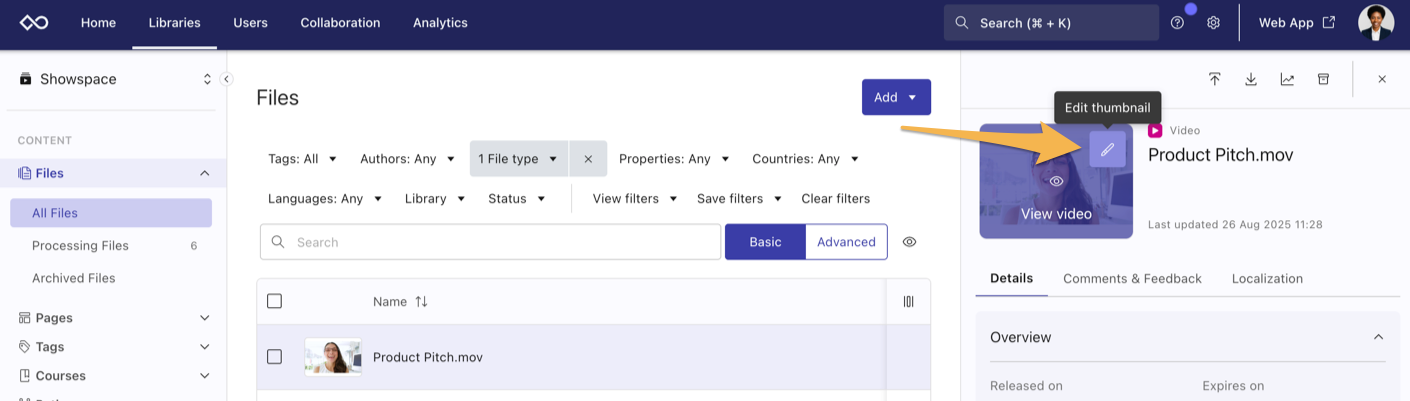Download the Product Pitch.mov file
1410x401 pixels.
(1251, 79)
